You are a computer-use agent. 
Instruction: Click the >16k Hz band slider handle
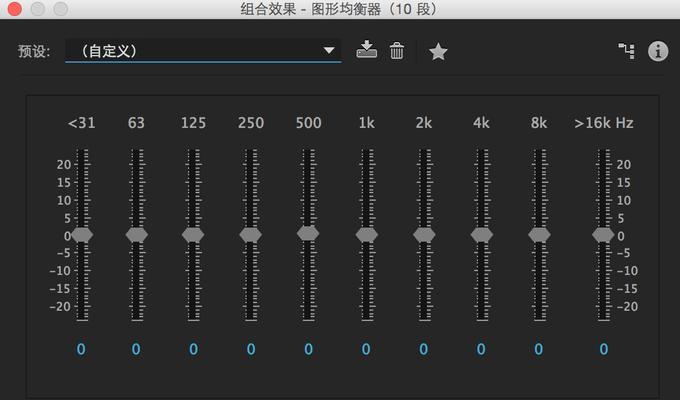coord(603,235)
